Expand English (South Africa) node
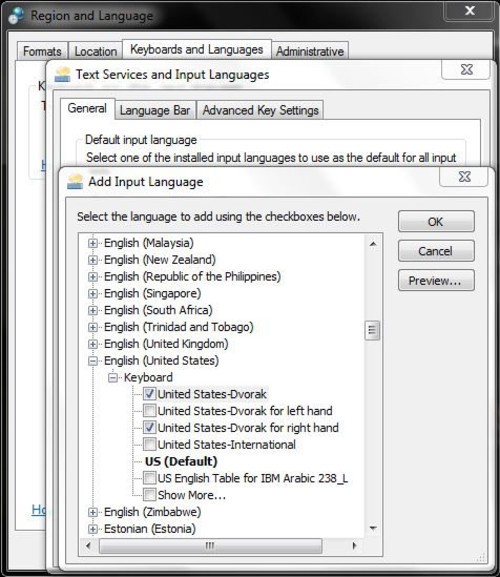 (93, 311)
